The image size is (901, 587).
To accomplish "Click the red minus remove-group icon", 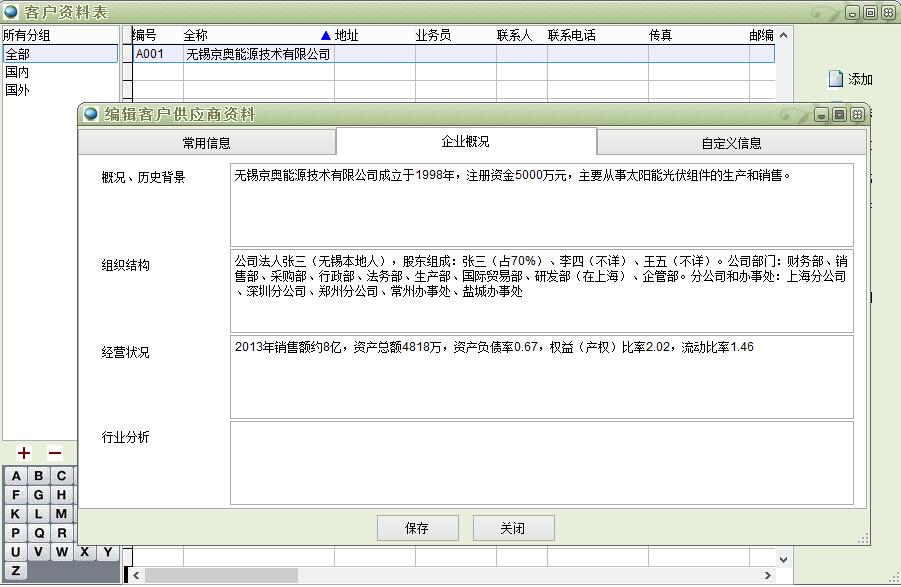I will tap(55, 453).
